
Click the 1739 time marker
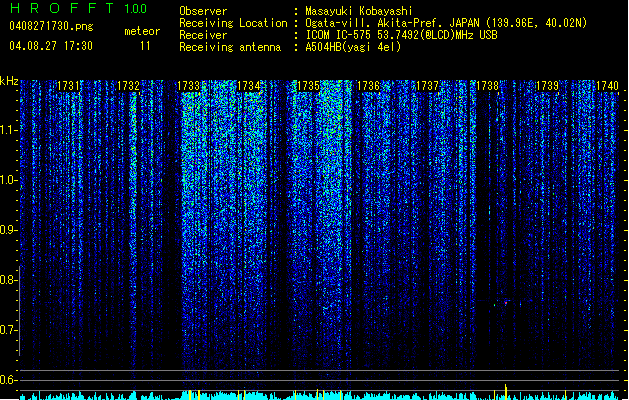[x=548, y=86]
